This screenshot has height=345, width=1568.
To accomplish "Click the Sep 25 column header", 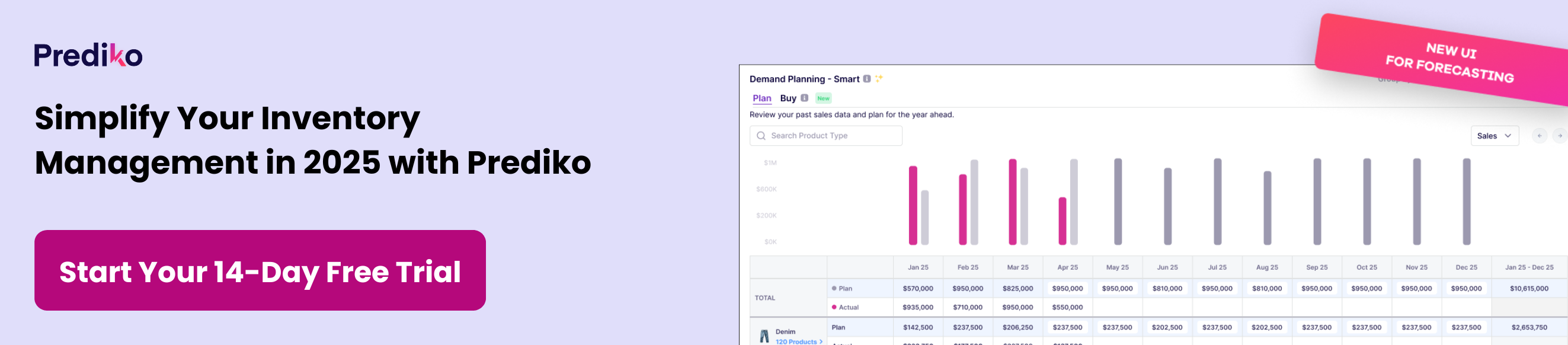I will (x=1317, y=267).
